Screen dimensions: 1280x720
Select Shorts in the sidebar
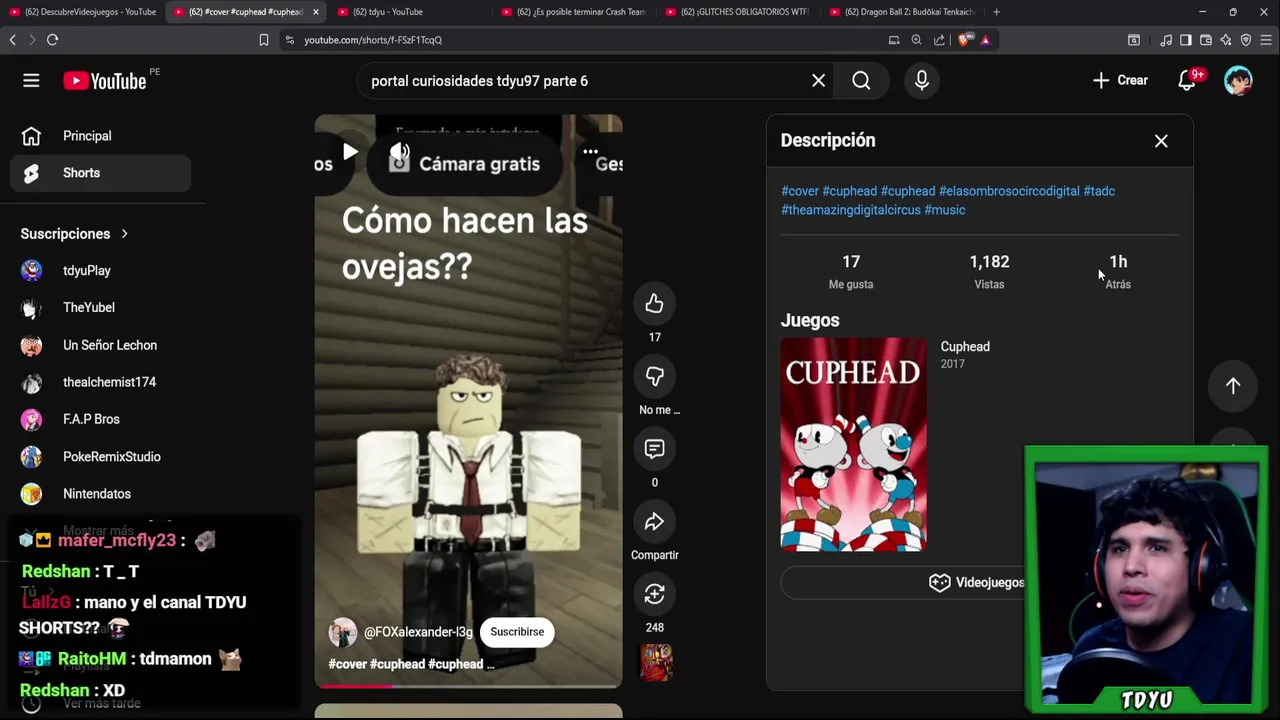[100, 173]
